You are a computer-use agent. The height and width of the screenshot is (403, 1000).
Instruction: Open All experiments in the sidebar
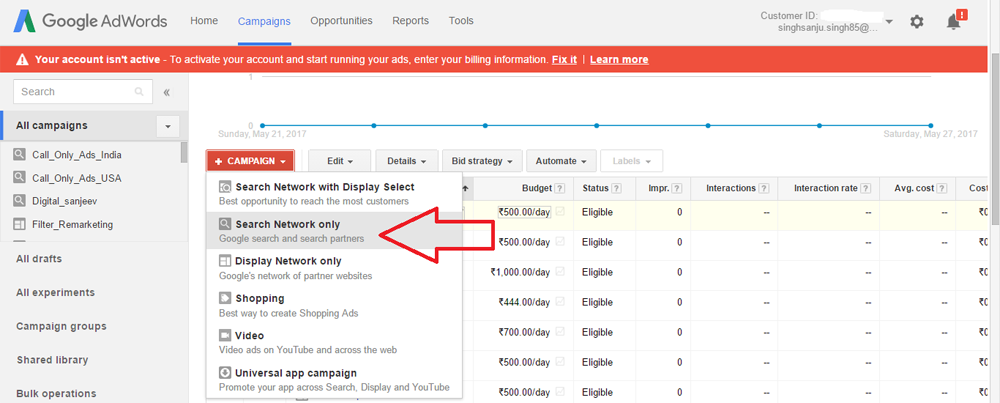click(55, 293)
